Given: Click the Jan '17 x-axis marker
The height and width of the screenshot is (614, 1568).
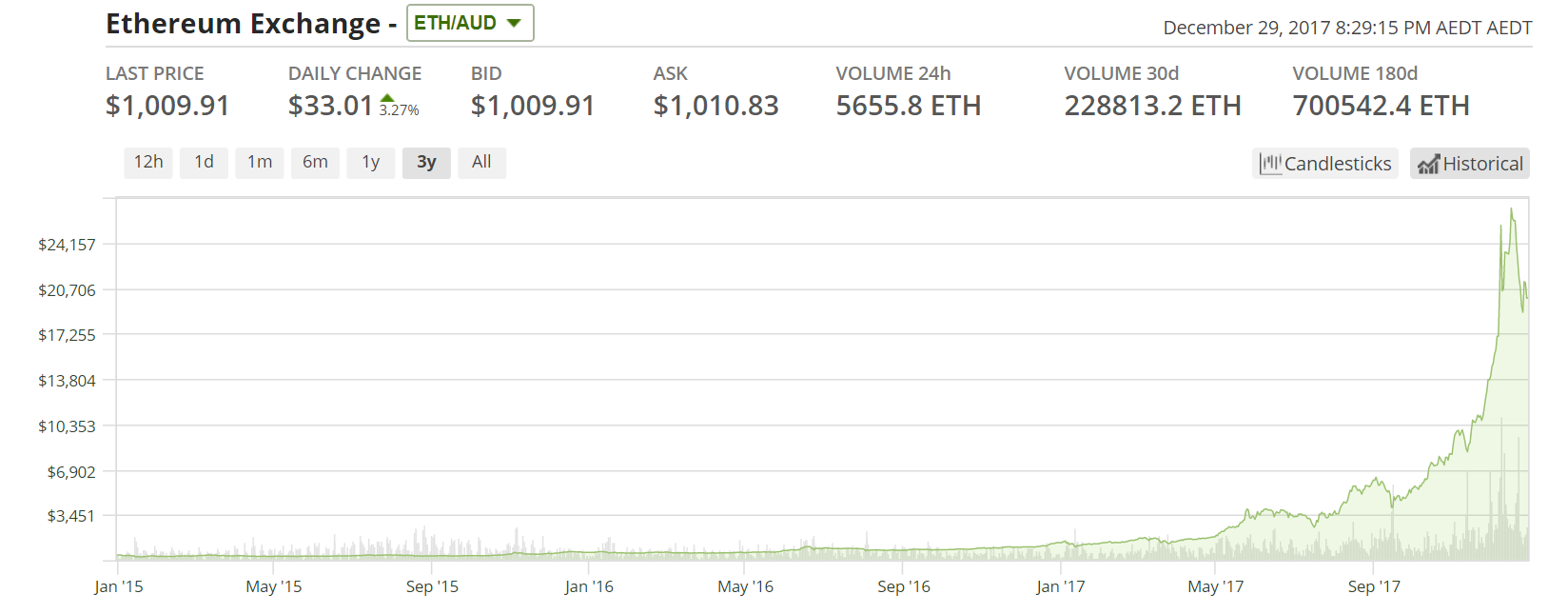Looking at the screenshot, I should click(1060, 586).
